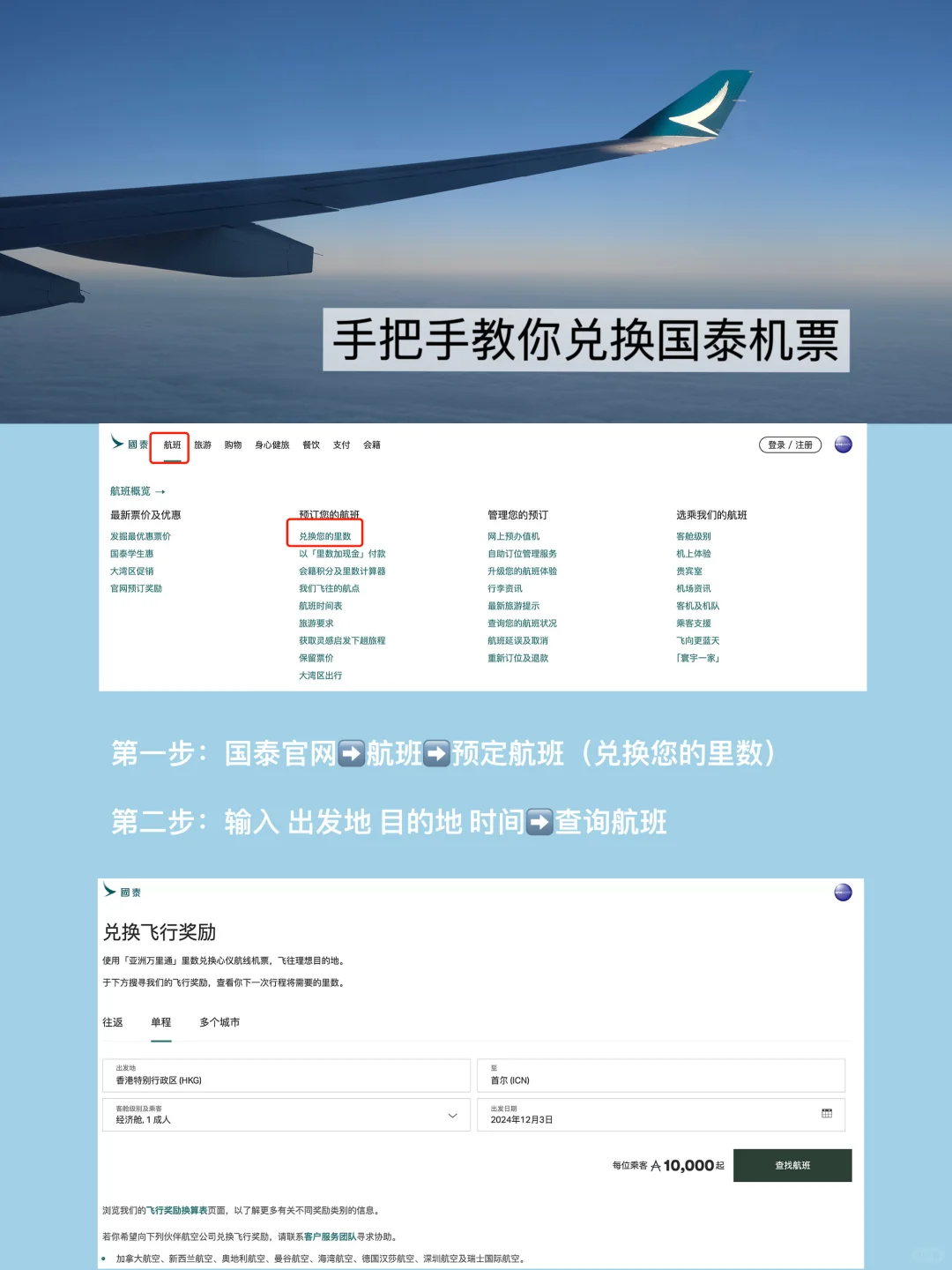
Task: Open 查询您的航班状况 link
Action: pos(523,624)
